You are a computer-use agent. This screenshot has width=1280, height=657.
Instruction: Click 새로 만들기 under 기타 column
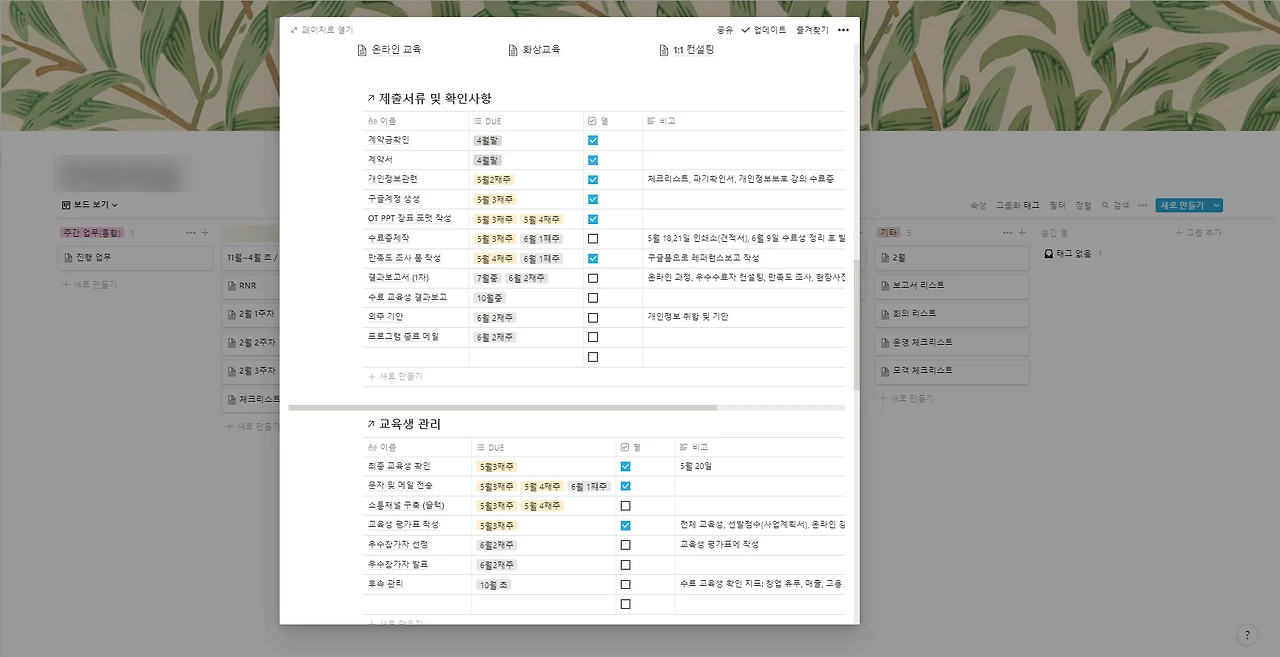point(905,398)
